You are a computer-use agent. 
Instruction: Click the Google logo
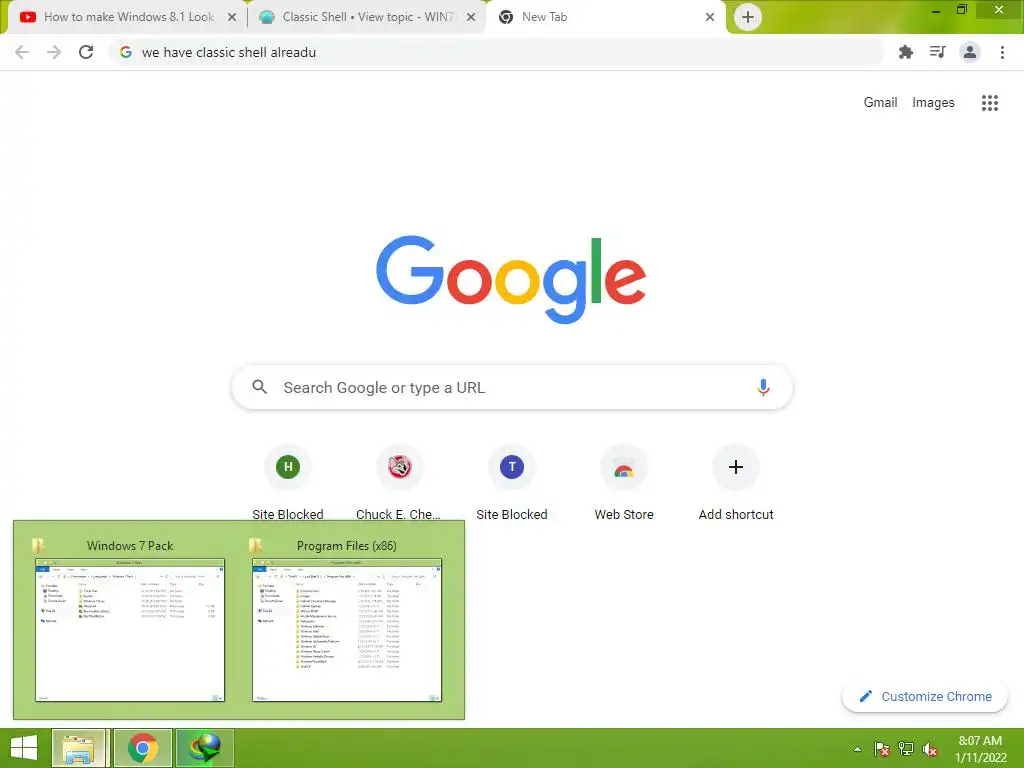coord(511,279)
